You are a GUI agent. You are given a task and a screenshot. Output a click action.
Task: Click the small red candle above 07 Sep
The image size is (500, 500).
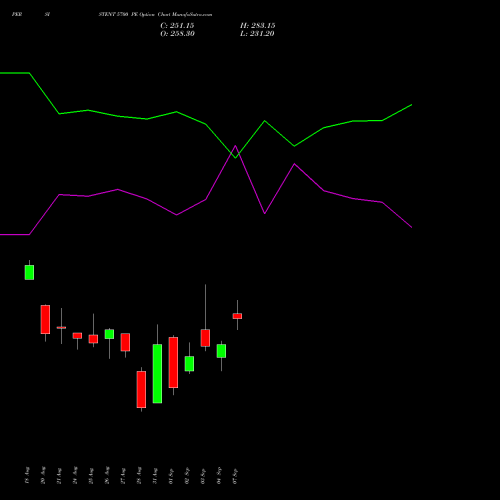point(237,316)
